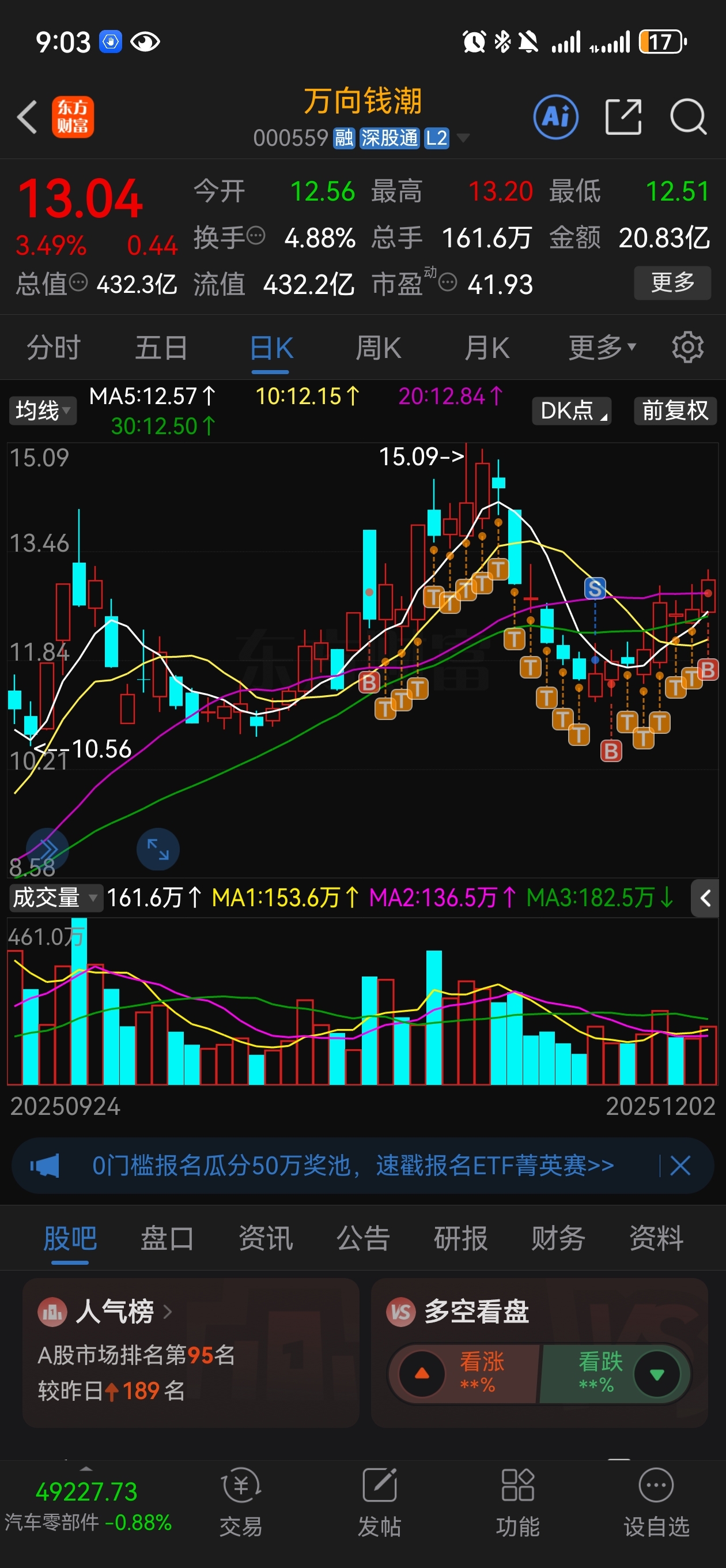Switch to 月K tab
This screenshot has height=1568, width=726.
[x=487, y=348]
